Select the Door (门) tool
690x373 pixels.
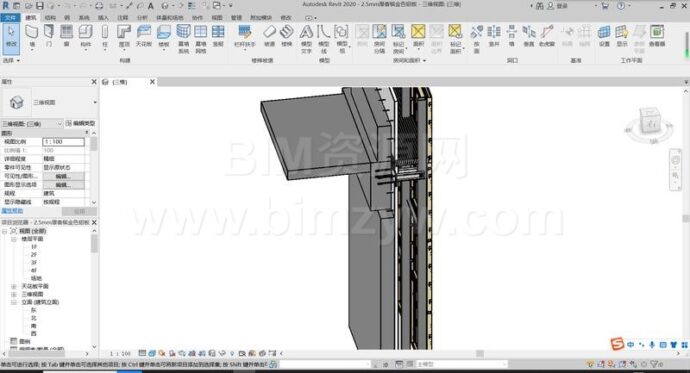pos(49,36)
